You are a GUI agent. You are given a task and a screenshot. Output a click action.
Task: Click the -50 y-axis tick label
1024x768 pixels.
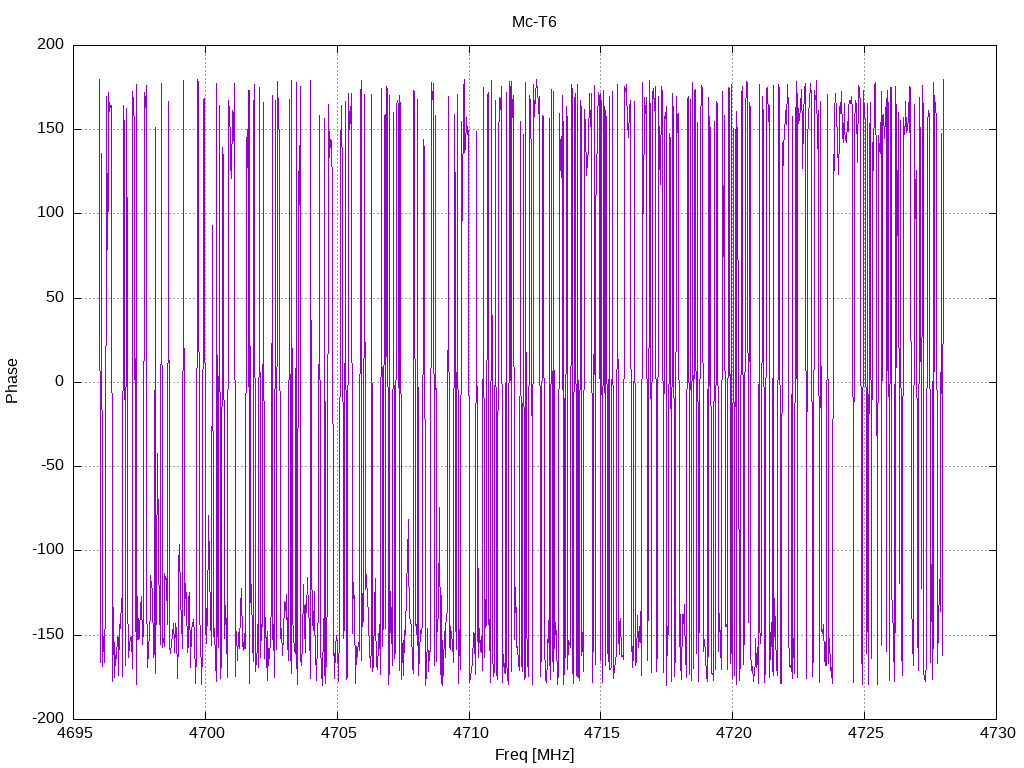[x=53, y=466]
